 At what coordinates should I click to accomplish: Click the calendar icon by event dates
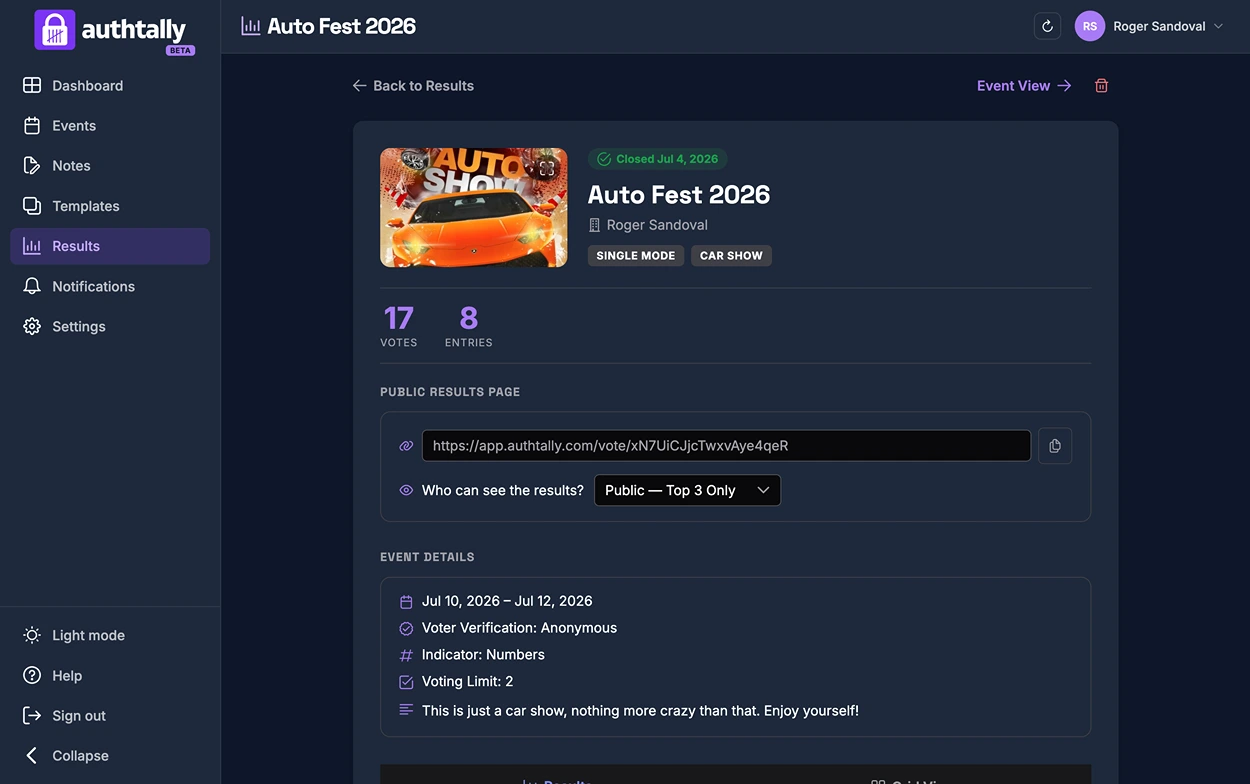click(x=406, y=602)
